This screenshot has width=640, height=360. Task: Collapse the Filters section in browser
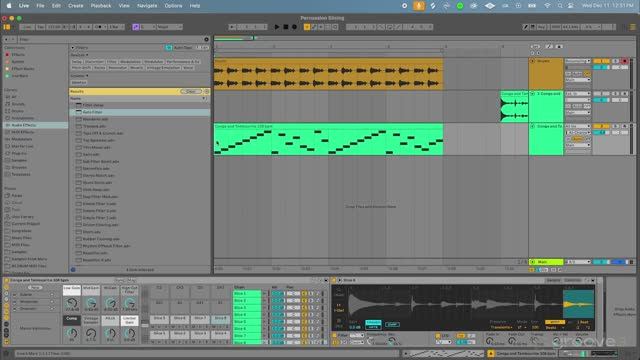coord(73,48)
